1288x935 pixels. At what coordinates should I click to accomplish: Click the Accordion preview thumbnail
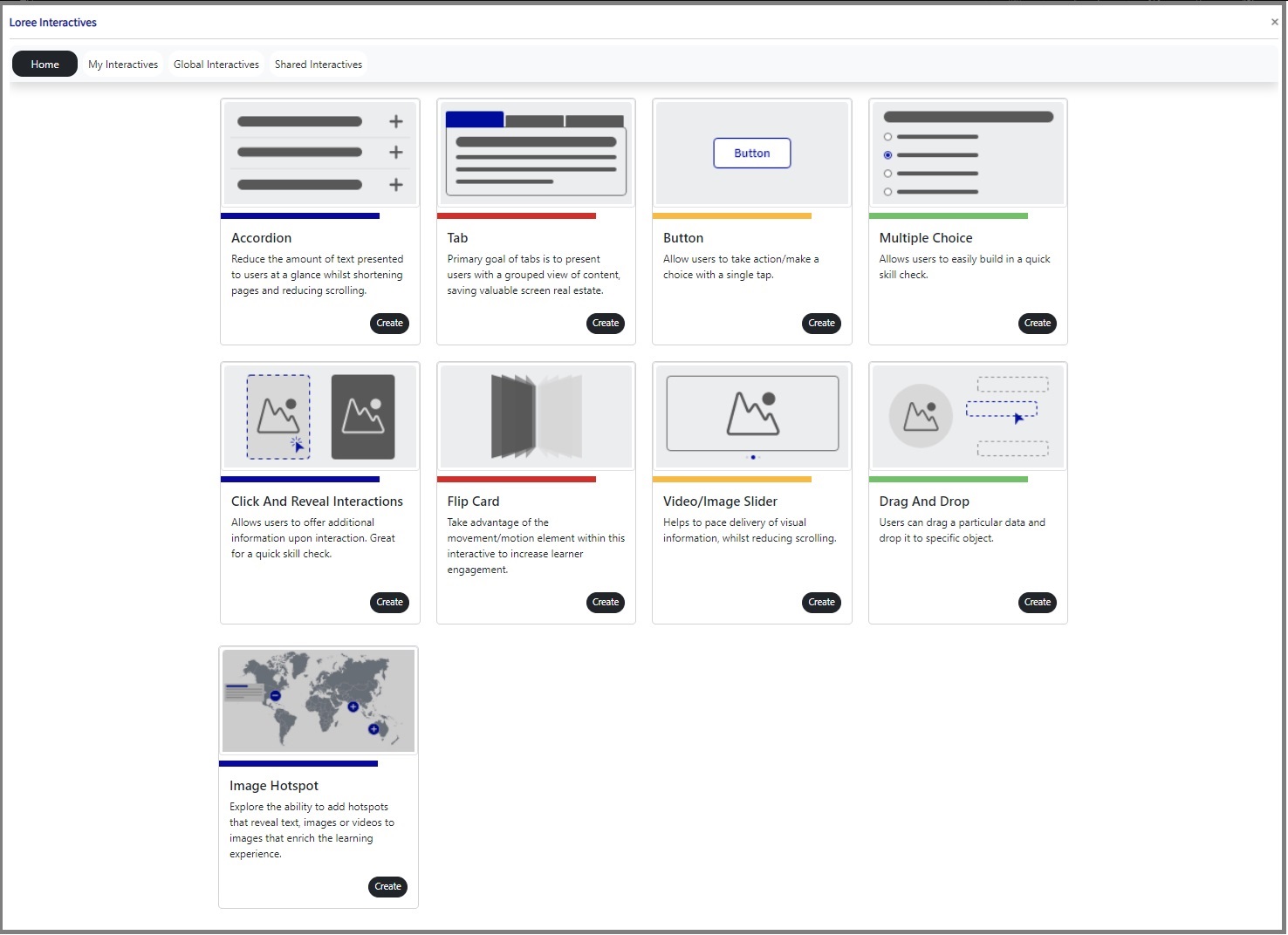click(320, 153)
